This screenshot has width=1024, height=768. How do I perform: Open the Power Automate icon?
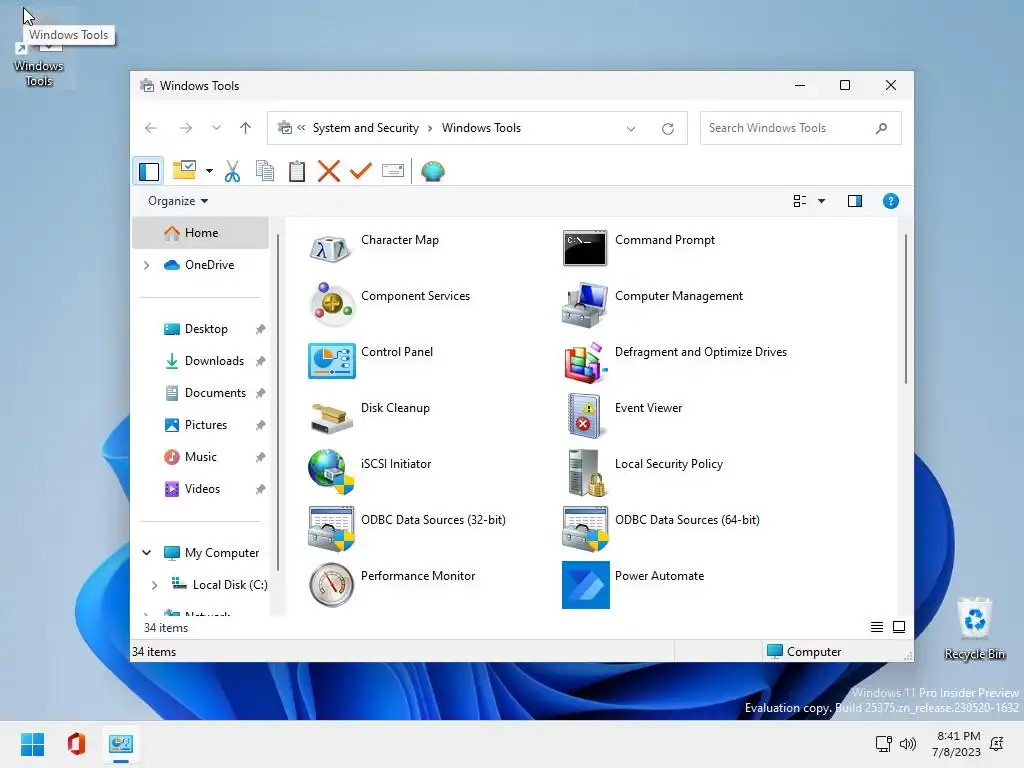(586, 584)
